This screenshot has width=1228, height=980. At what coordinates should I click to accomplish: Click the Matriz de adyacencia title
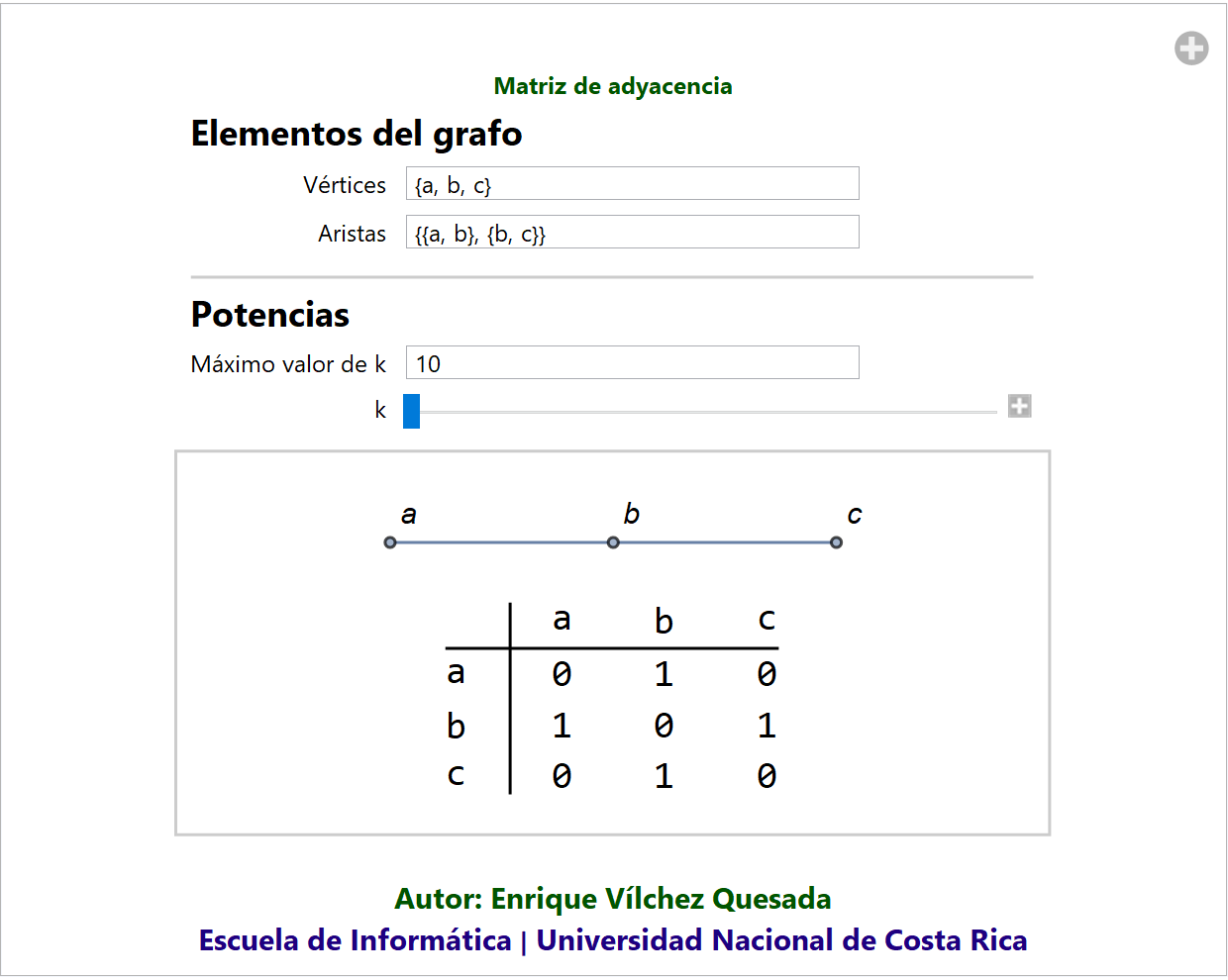[613, 86]
